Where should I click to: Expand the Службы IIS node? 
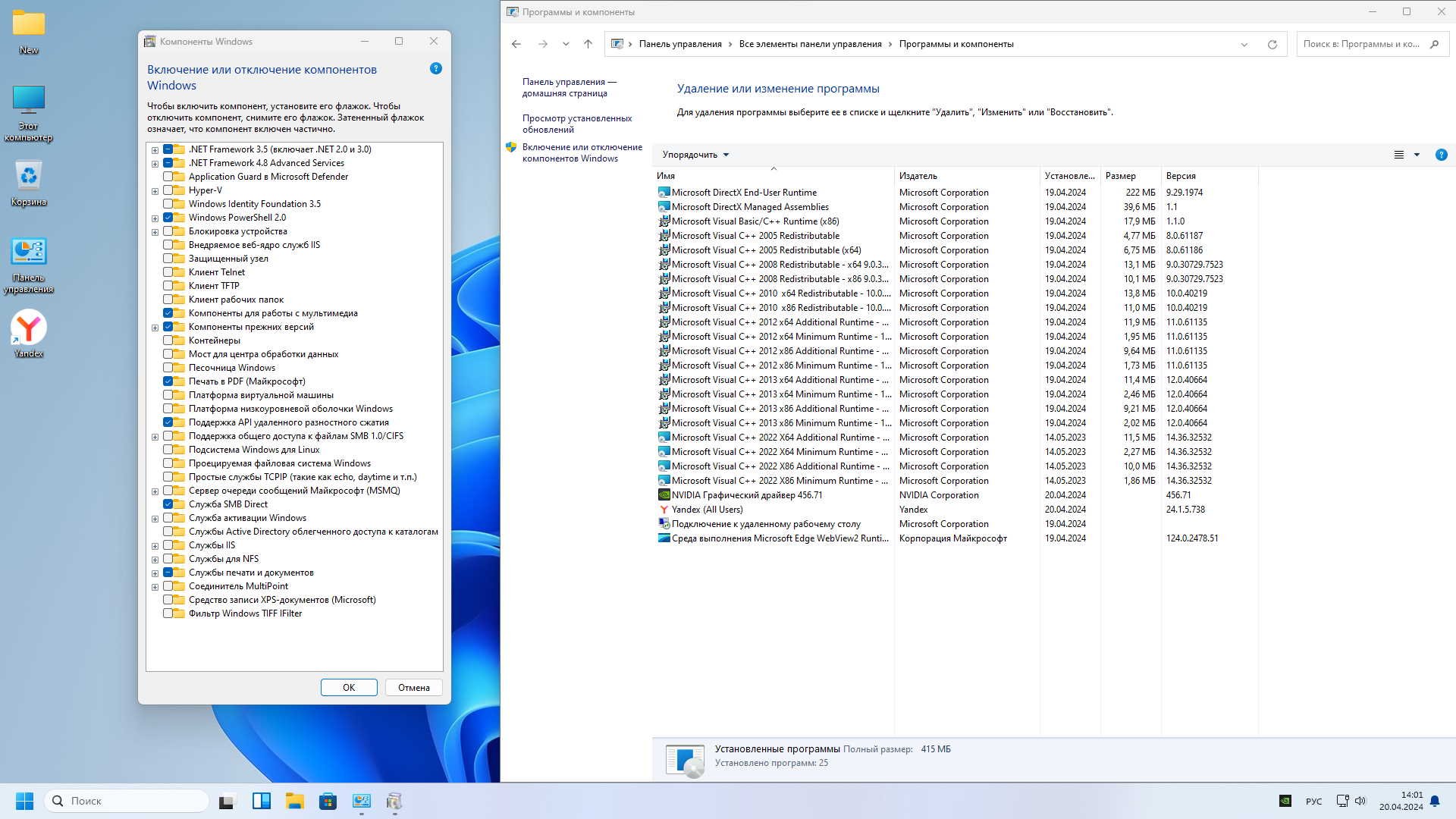tap(155, 546)
